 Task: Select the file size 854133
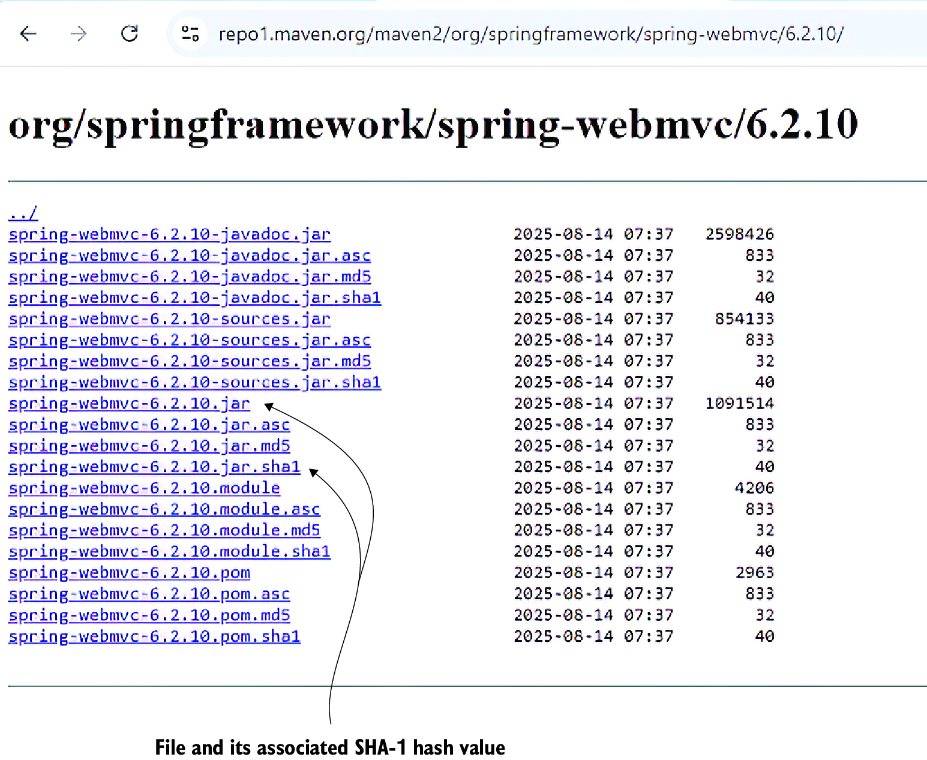pyautogui.click(x=744, y=319)
